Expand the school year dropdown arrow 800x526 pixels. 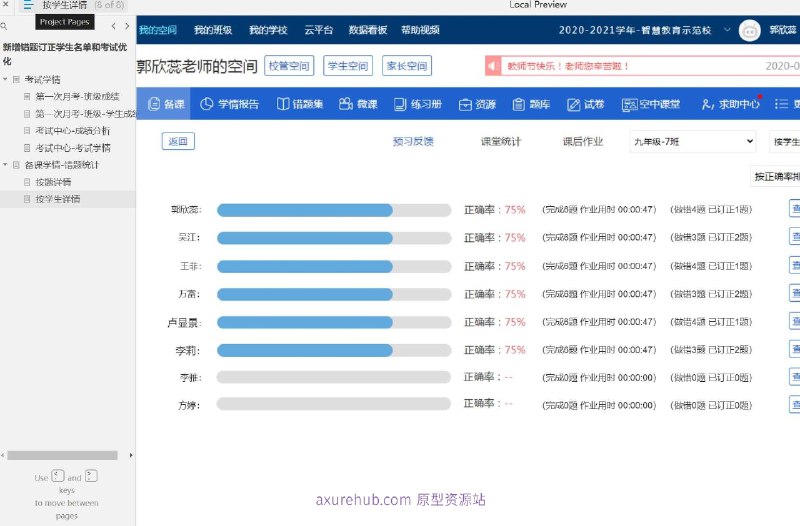(x=727, y=30)
